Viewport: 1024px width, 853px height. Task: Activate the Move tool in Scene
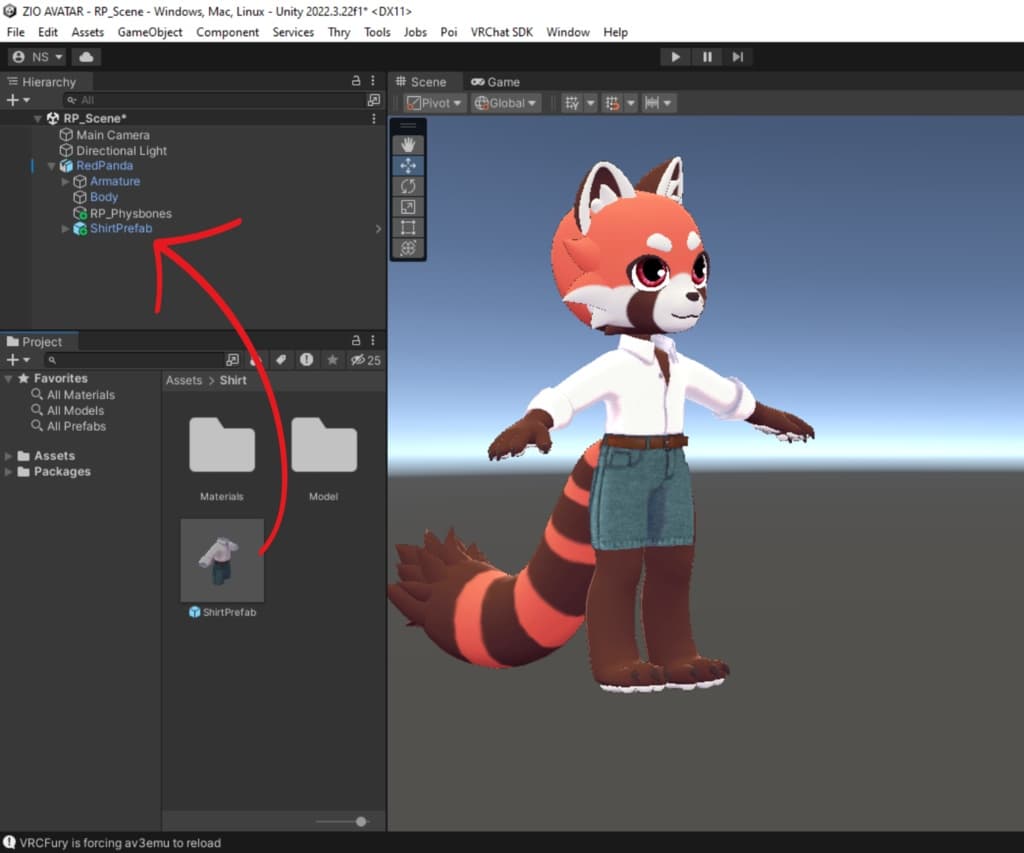[408, 166]
